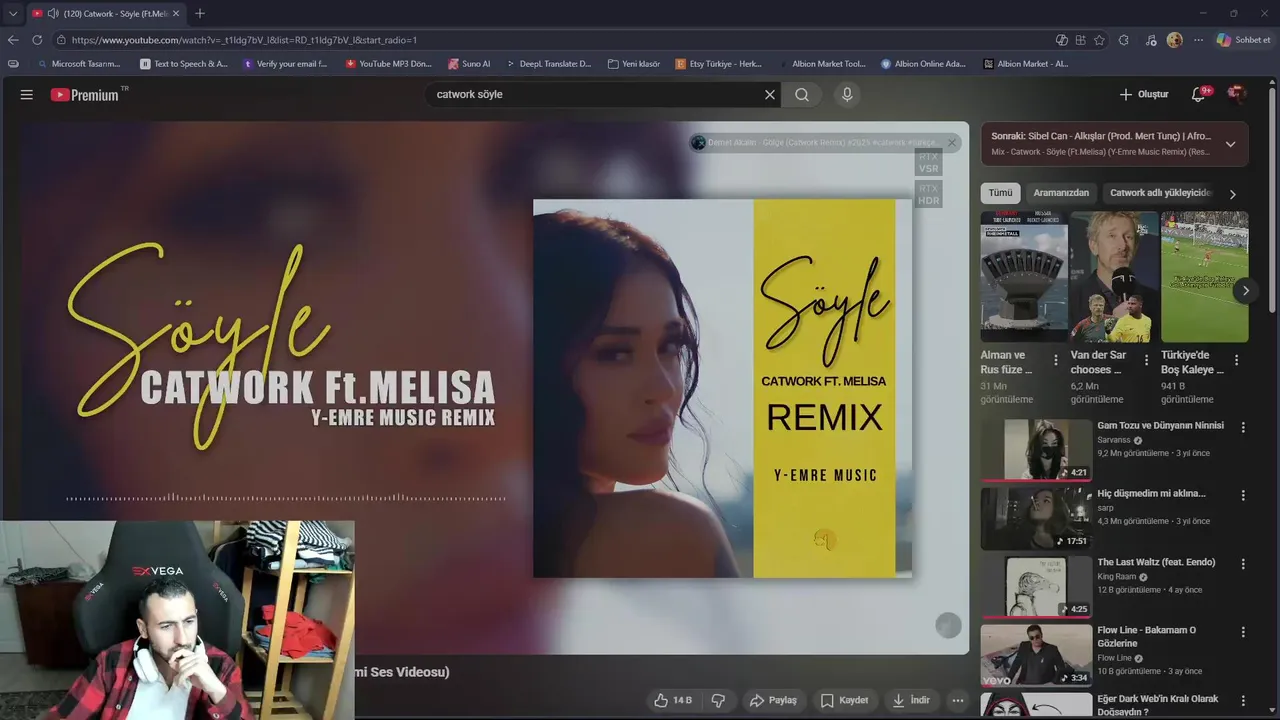Click the Gam Tozu video thumbnail 4:21
This screenshot has height=720, width=1280.
1036,449
